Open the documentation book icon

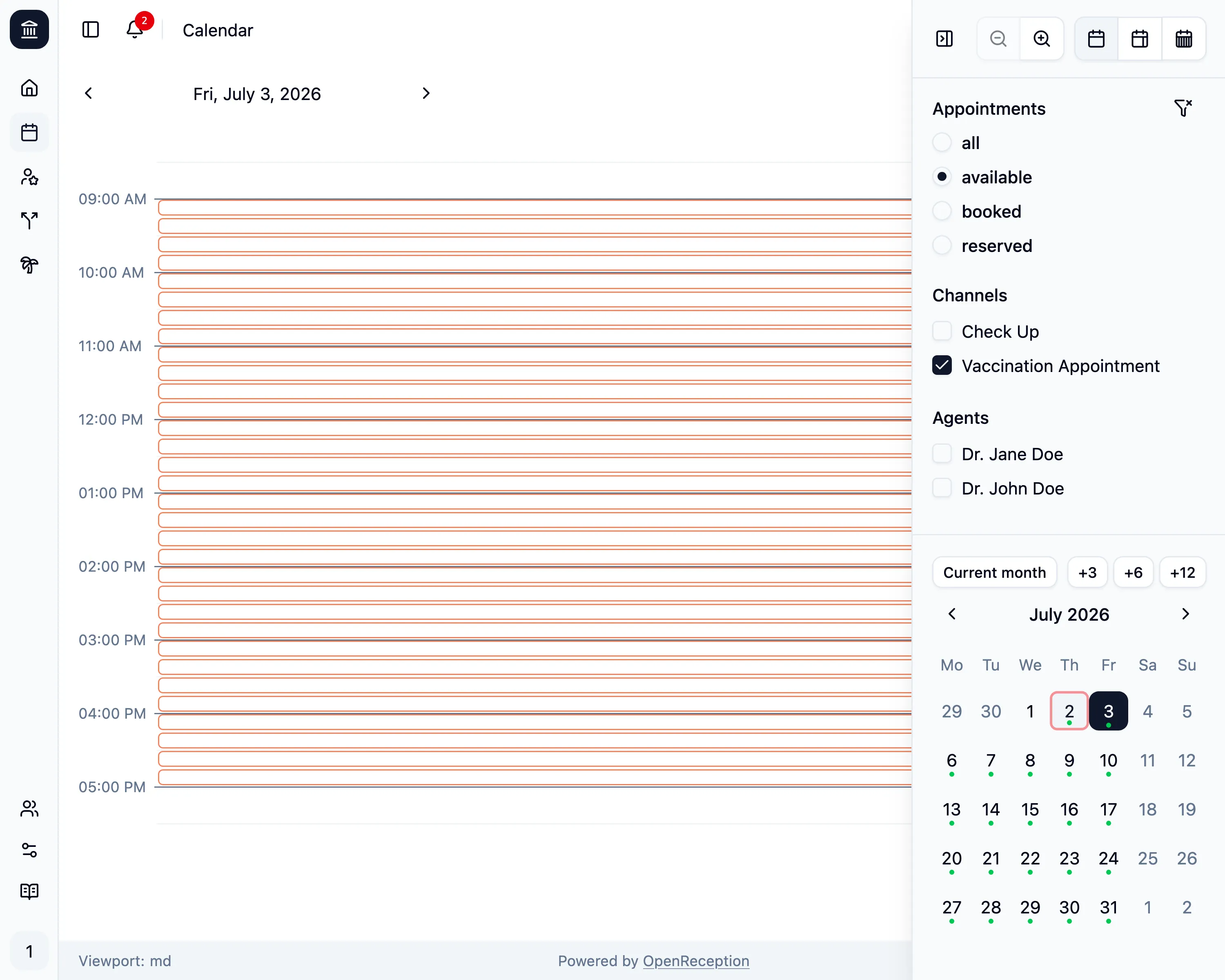(29, 891)
